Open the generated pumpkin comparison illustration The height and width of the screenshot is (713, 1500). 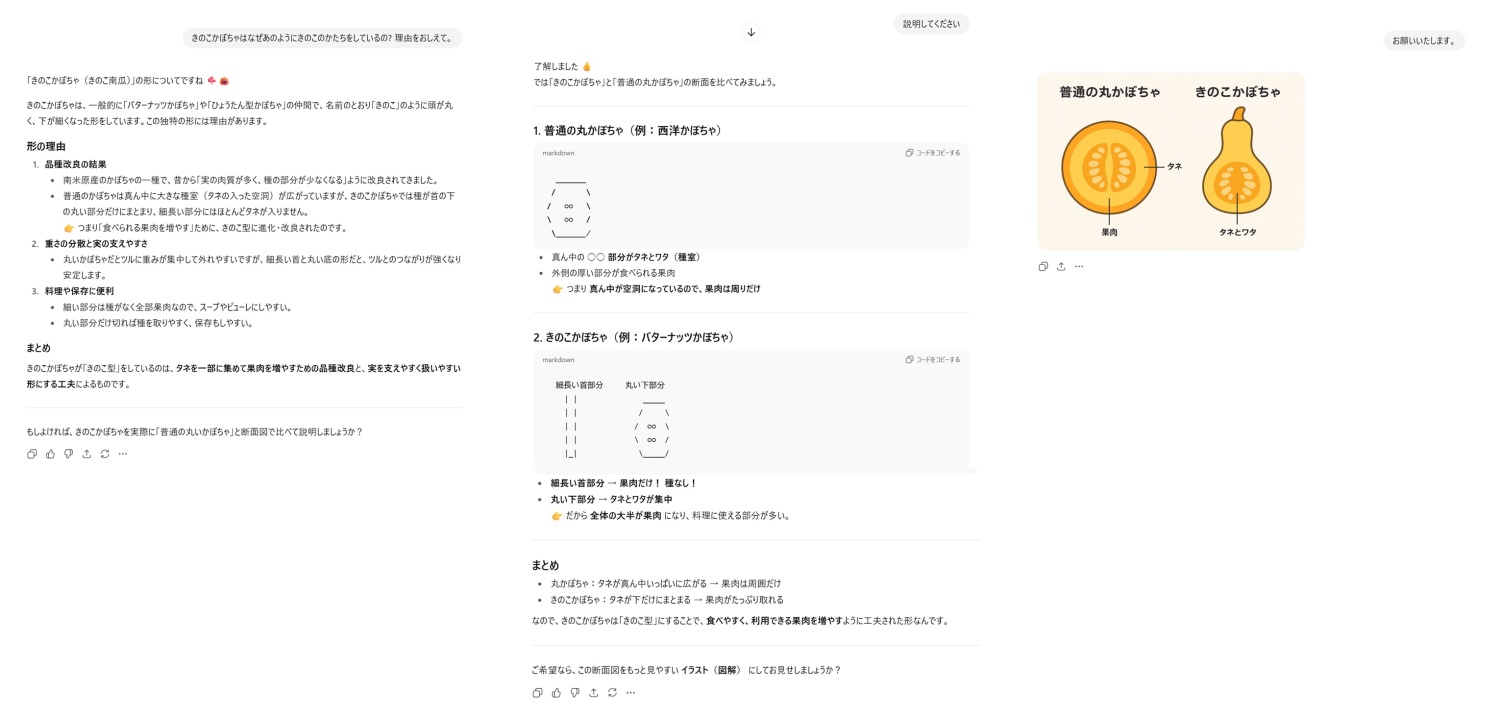[1170, 161]
